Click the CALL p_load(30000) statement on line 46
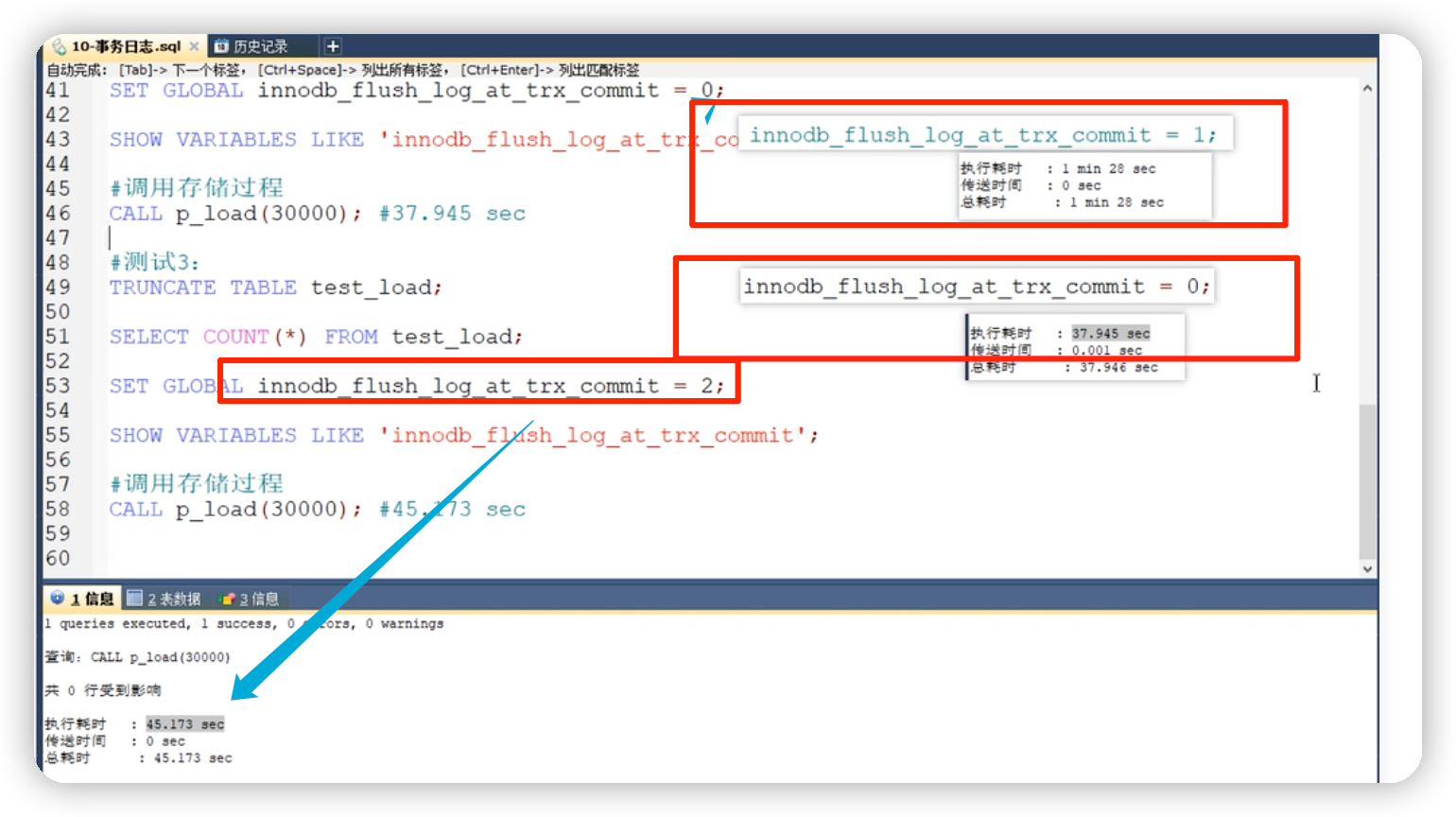The image size is (1456, 817). click(x=236, y=213)
